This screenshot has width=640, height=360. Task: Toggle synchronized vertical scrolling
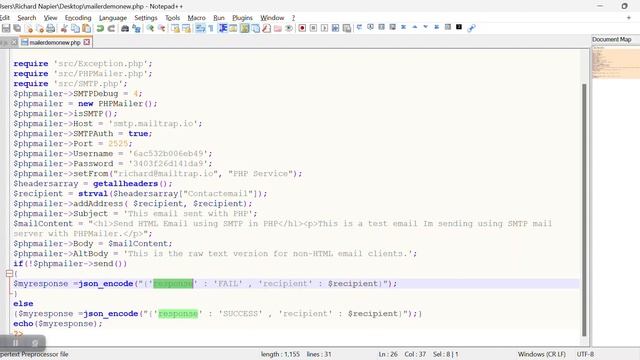tap(175, 28)
